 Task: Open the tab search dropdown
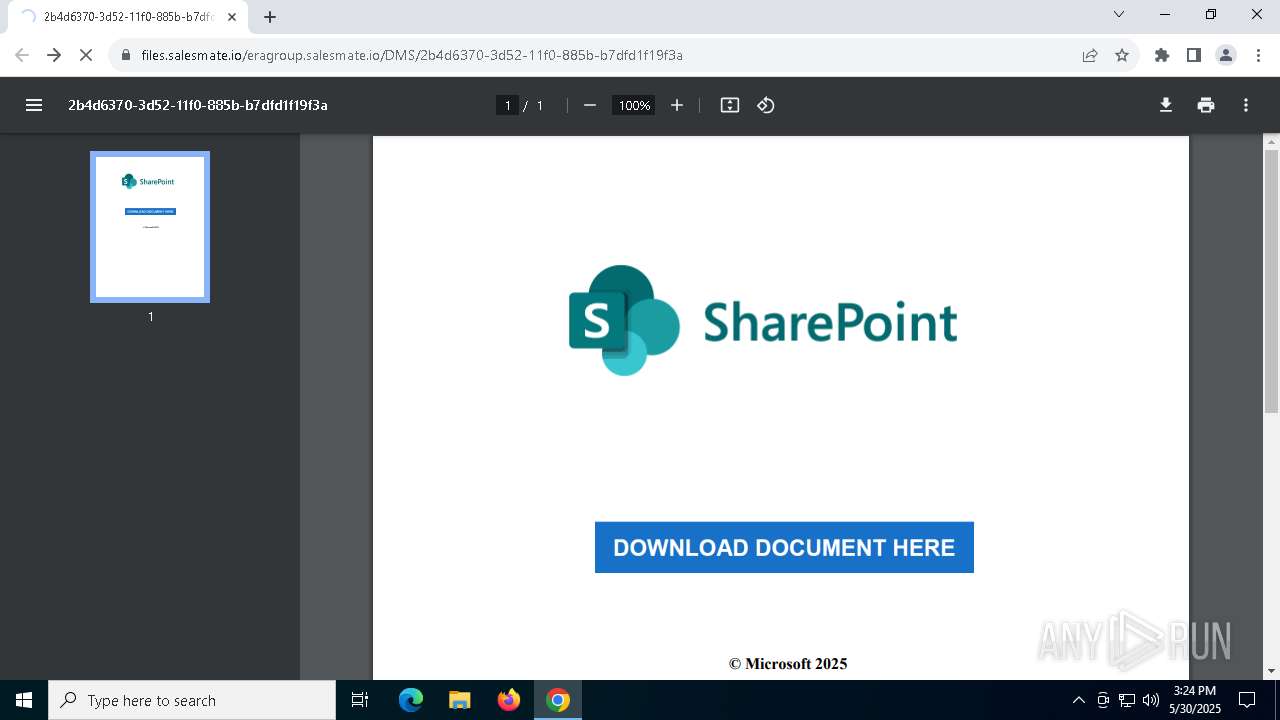tap(1119, 15)
